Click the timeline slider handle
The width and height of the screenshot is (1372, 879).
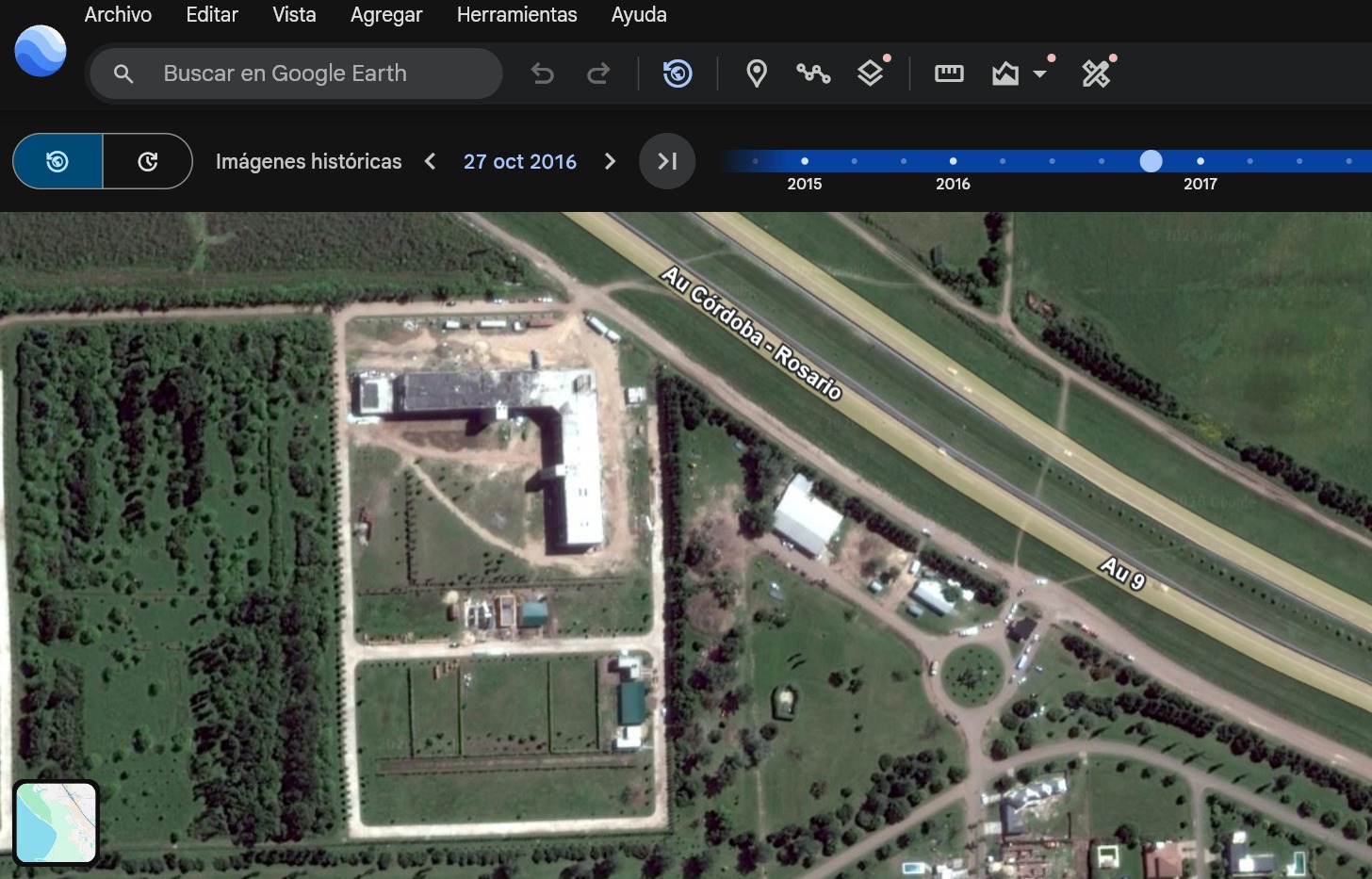[x=1151, y=161]
